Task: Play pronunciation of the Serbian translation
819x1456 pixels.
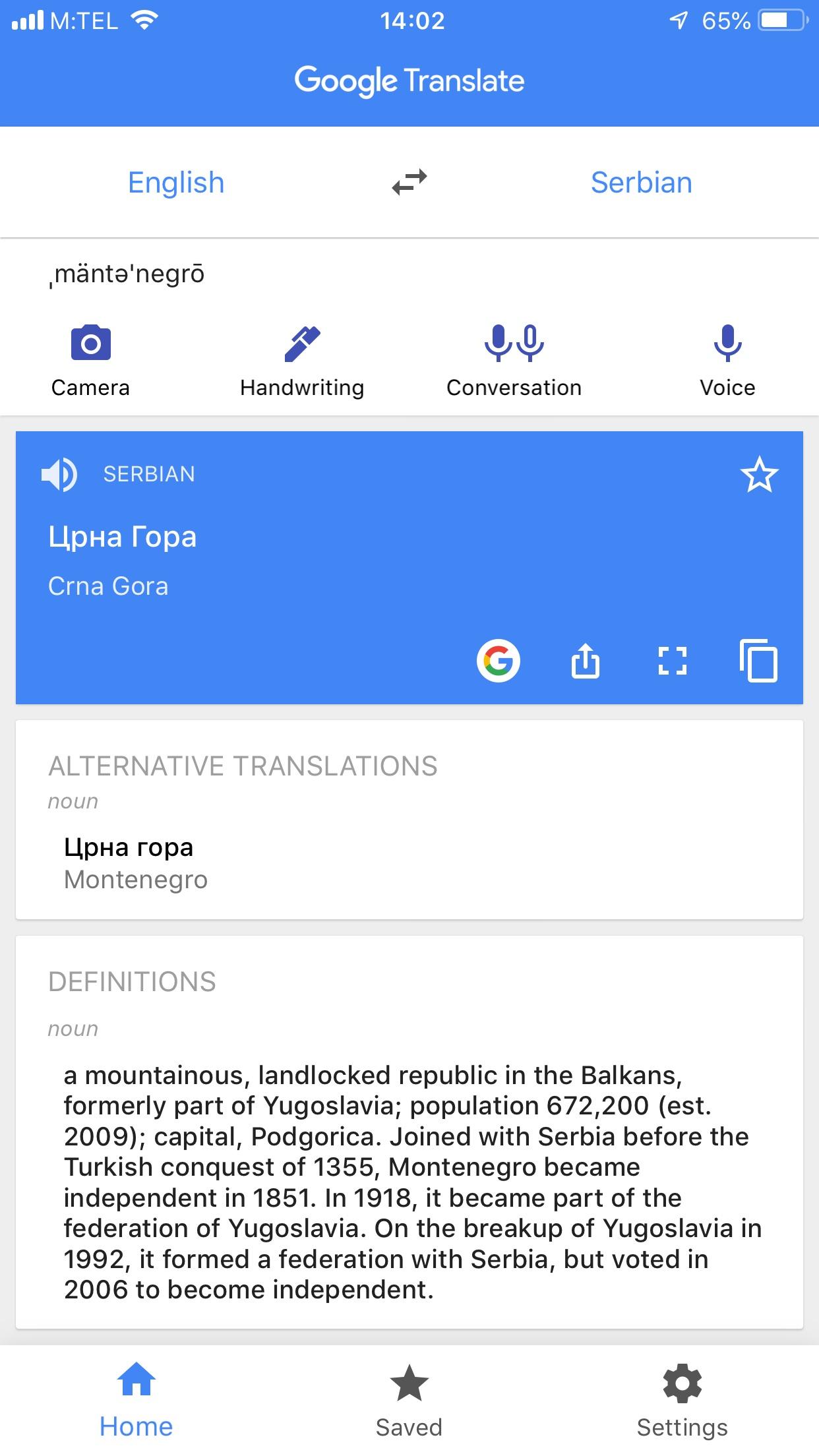Action: click(59, 473)
